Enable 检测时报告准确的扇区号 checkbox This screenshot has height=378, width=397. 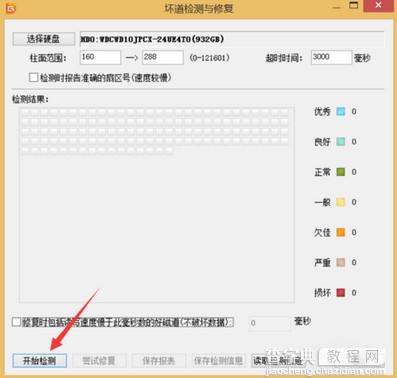(x=33, y=78)
